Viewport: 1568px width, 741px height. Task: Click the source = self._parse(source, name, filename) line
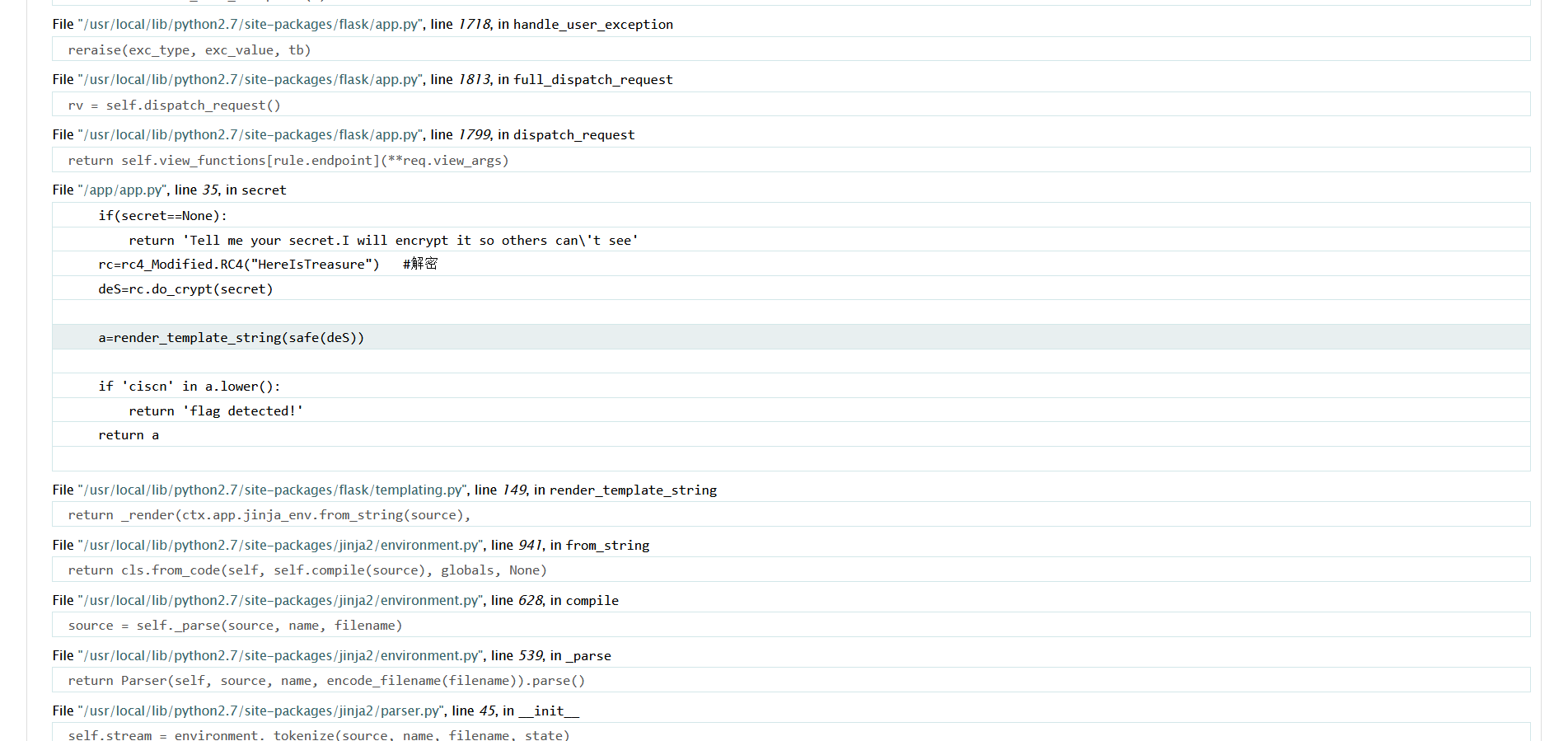pyautogui.click(x=791, y=625)
